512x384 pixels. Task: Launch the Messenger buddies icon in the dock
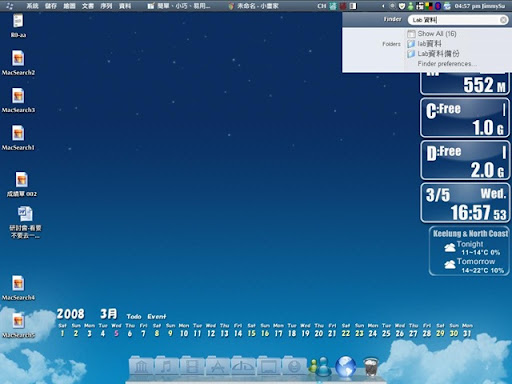tap(319, 367)
